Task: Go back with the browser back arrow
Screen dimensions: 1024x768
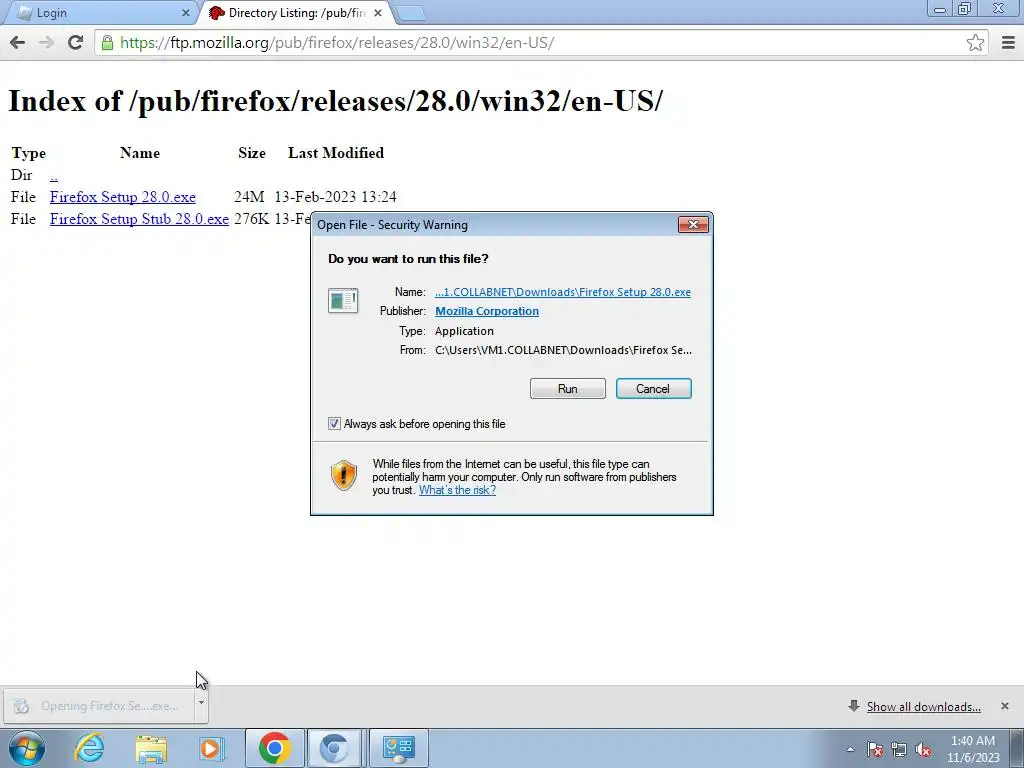Action: click(18, 42)
